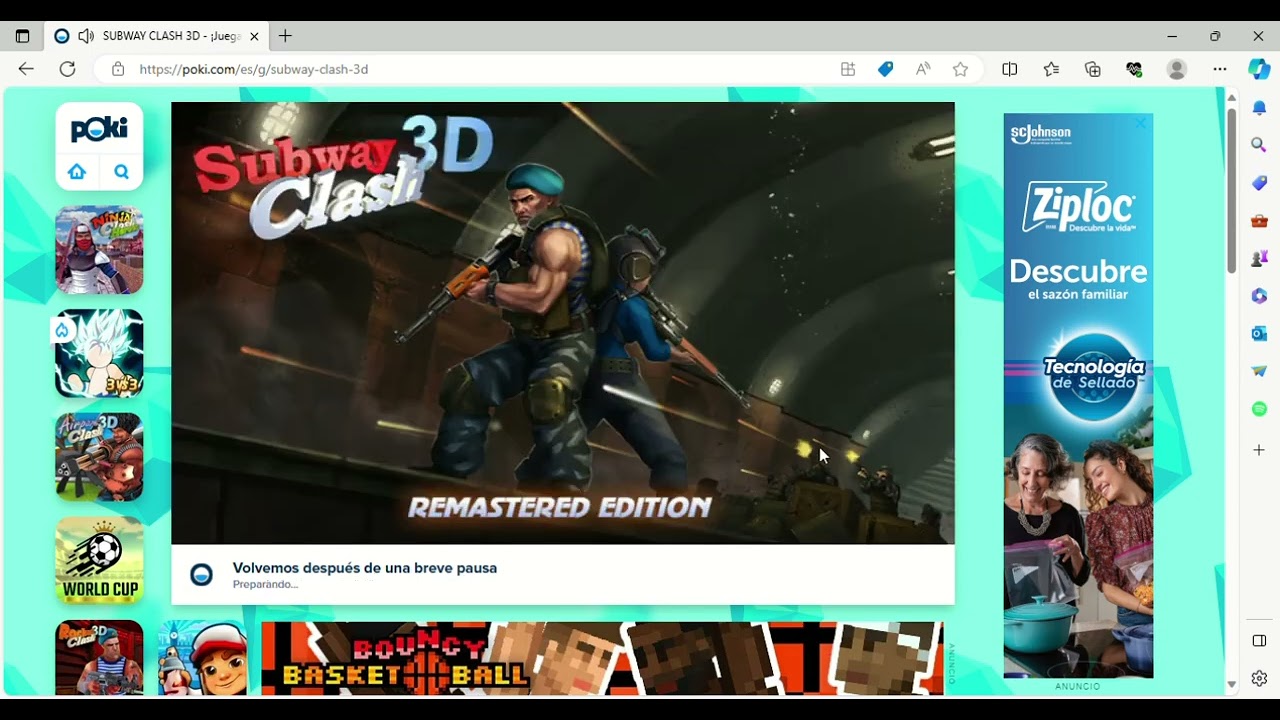Open the profile avatar
This screenshot has height=720, width=1280.
point(1177,69)
